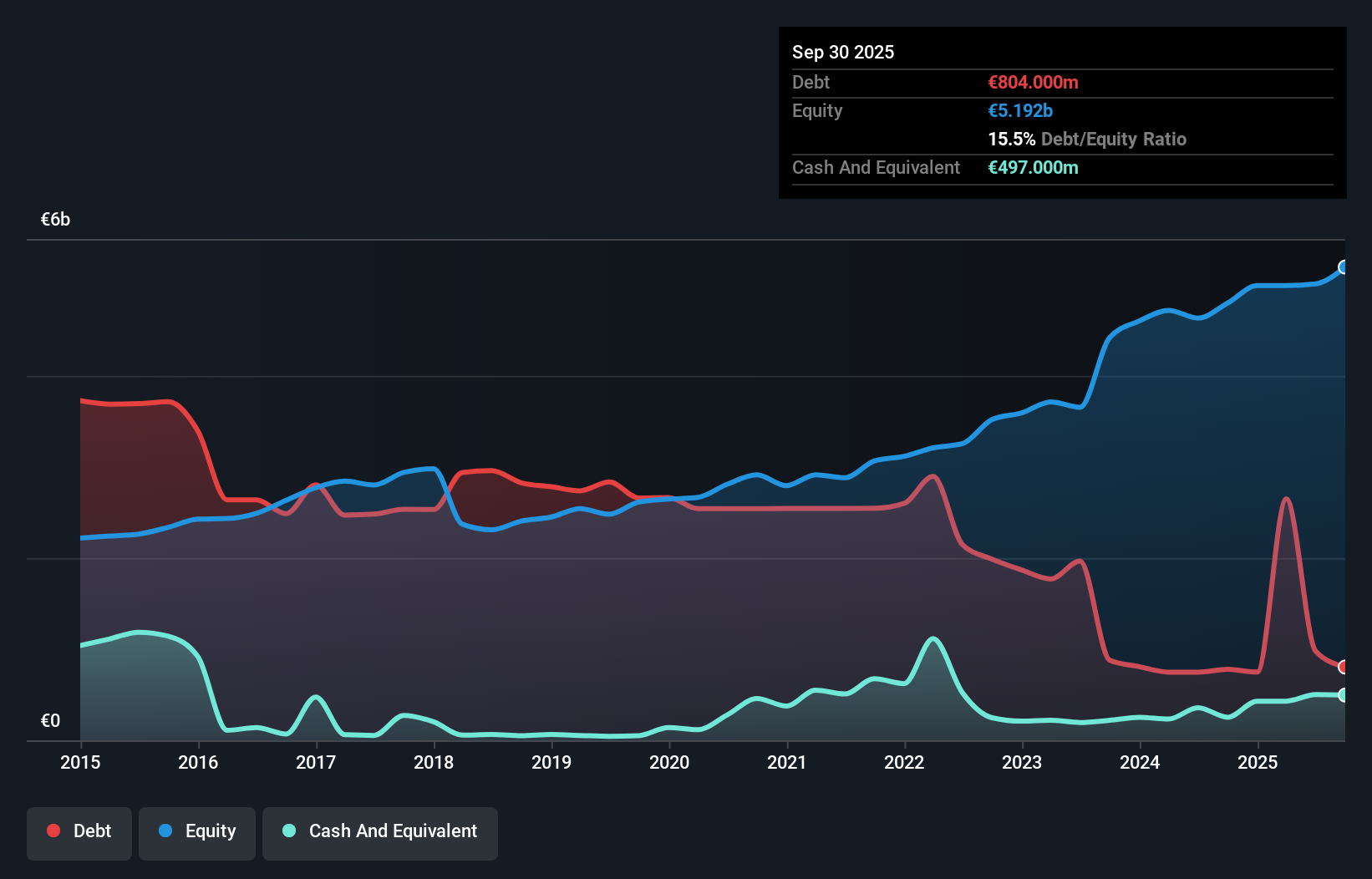Click the €0 baseline label
This screenshot has width=1372, height=879.
(51, 720)
